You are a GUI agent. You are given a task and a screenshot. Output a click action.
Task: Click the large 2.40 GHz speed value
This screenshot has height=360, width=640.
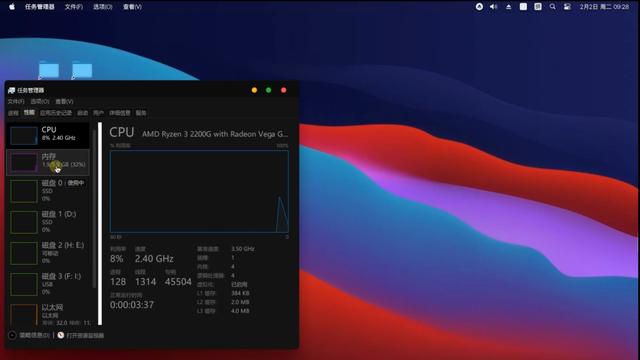(154, 259)
